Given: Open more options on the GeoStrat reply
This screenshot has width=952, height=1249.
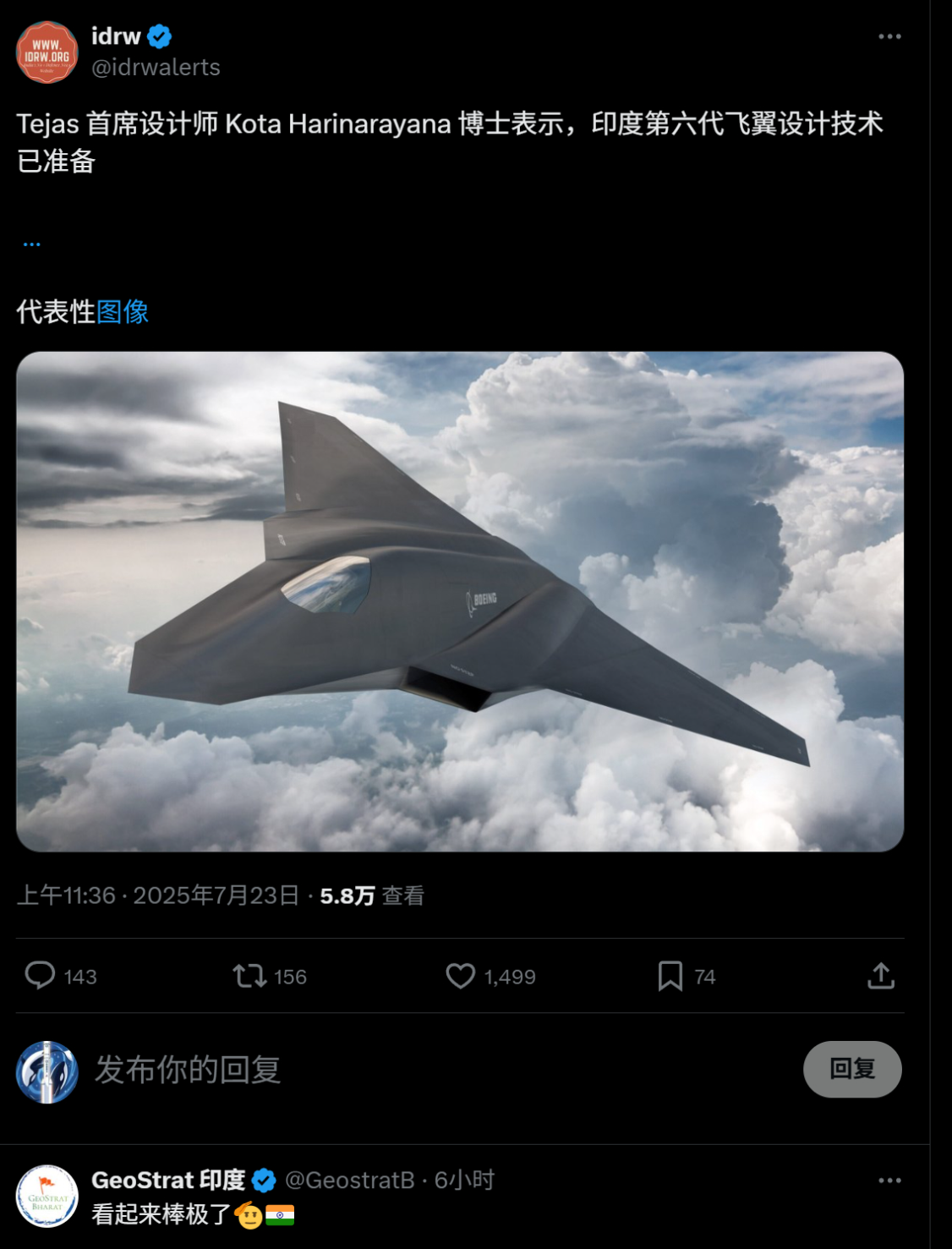Looking at the screenshot, I should point(889,1181).
